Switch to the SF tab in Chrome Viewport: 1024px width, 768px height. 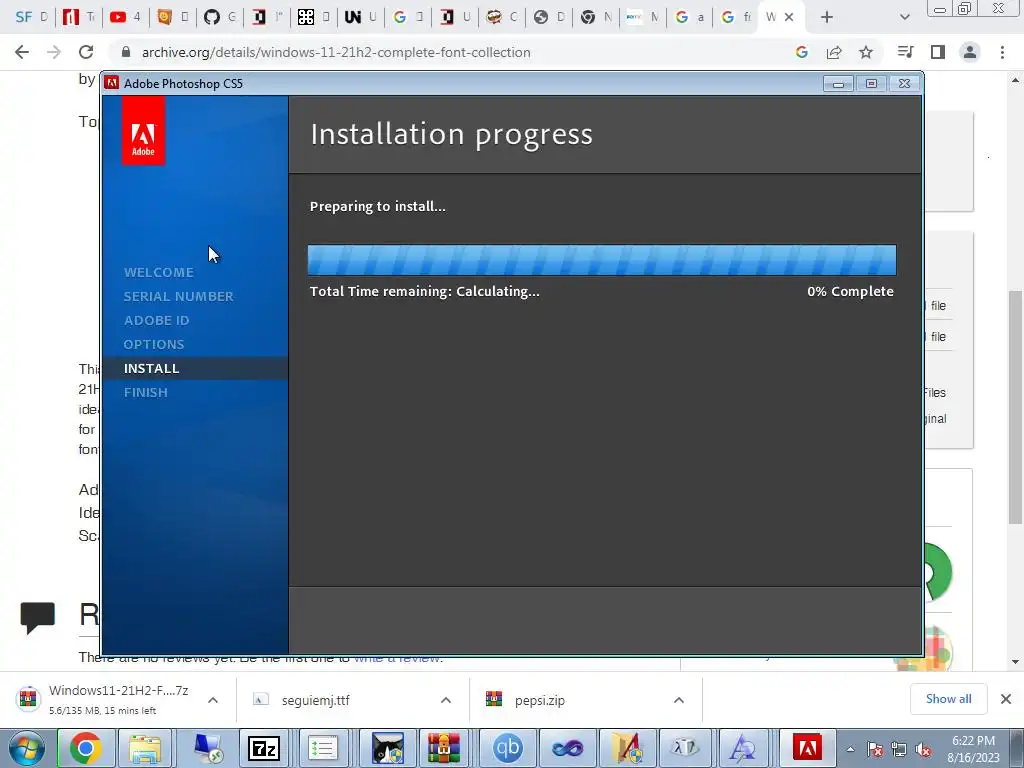[31, 17]
